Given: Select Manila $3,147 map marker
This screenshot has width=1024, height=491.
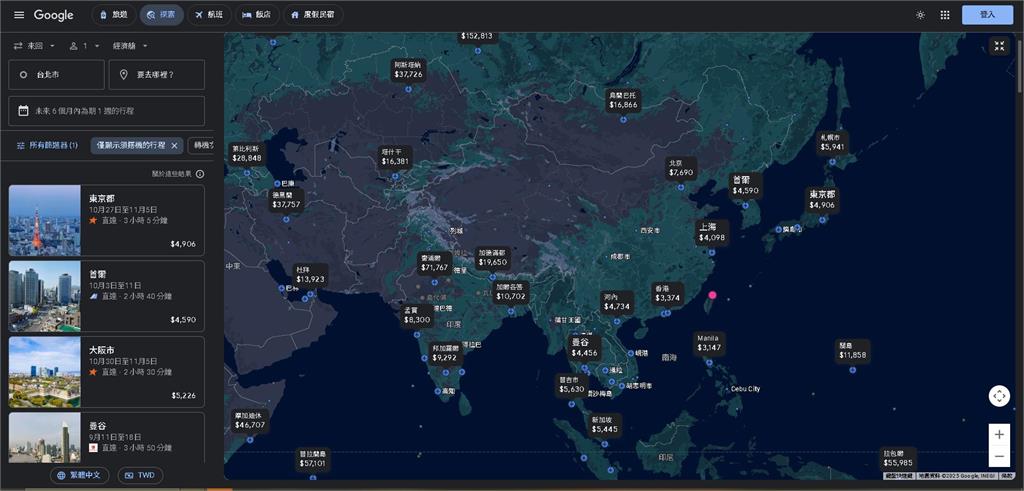Looking at the screenshot, I should point(709,343).
